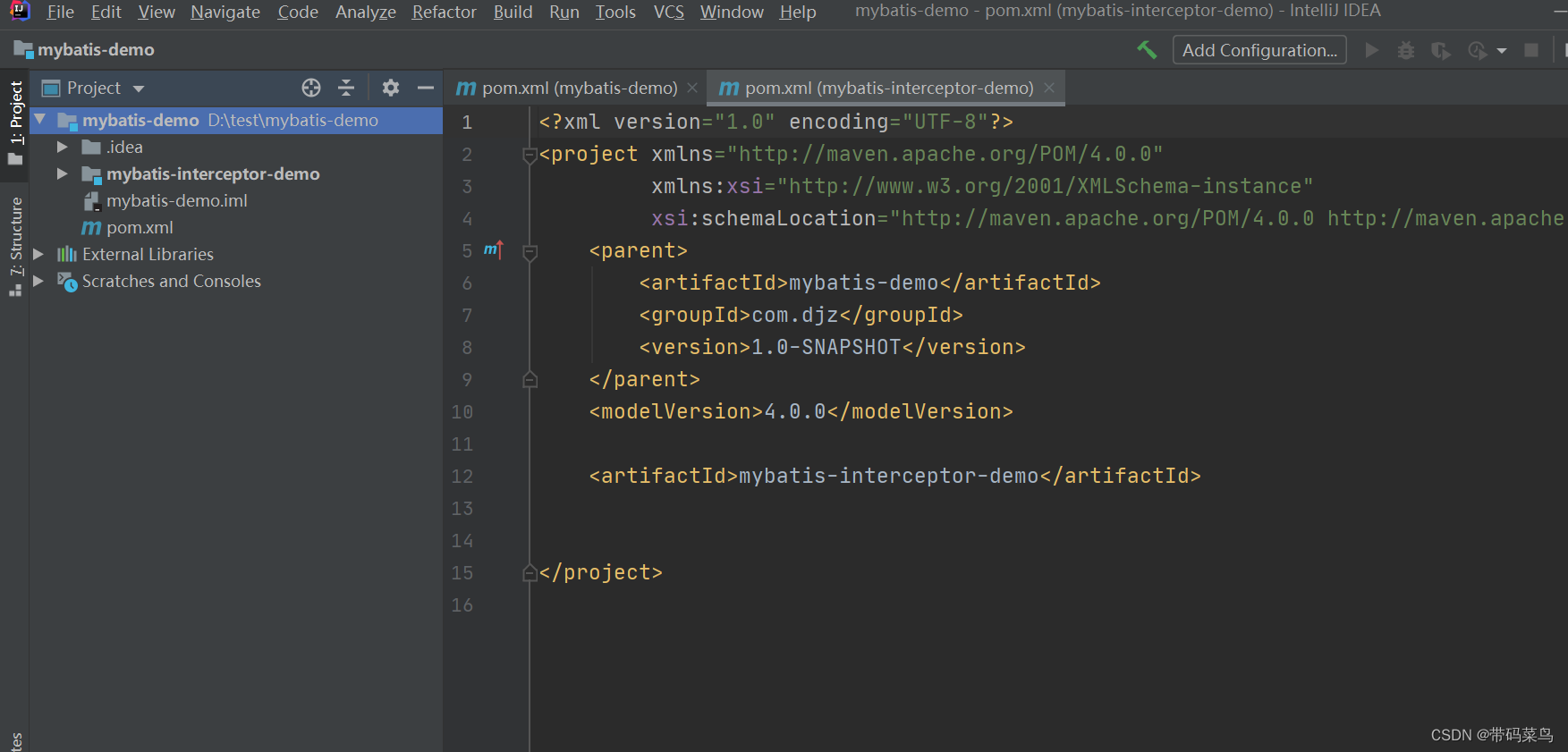Click the mybatis-demo breadcrumb folder icon
The width and height of the screenshot is (1568, 752).
(x=23, y=50)
